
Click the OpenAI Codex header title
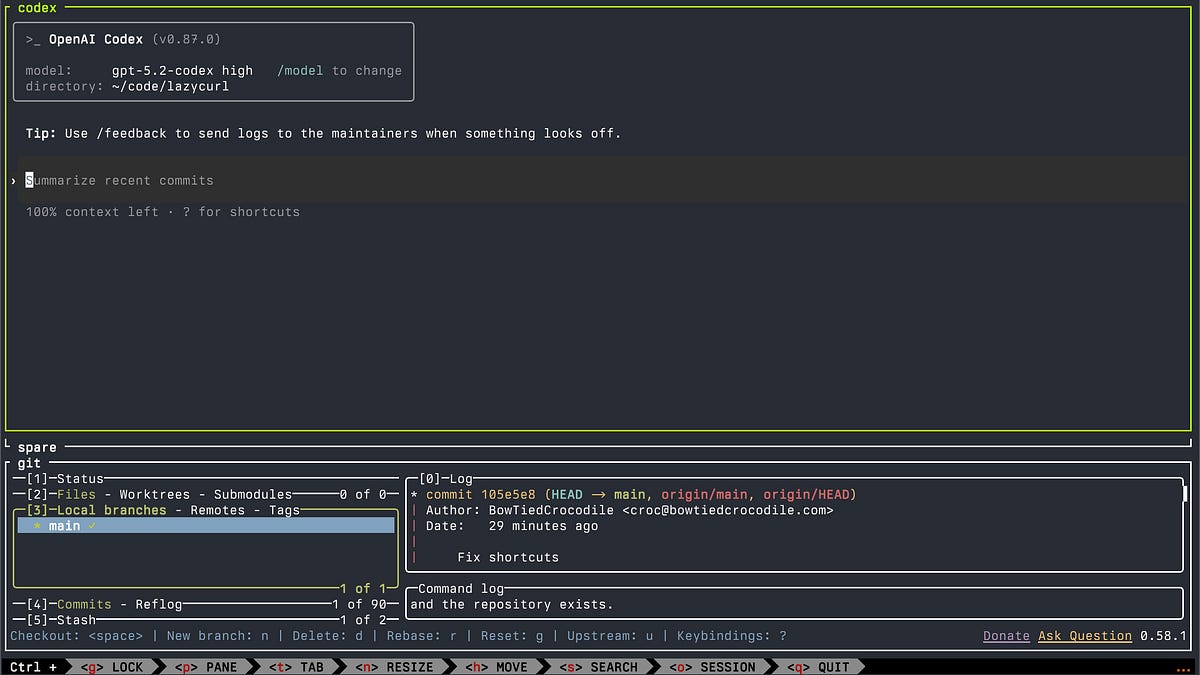pyautogui.click(x=96, y=39)
